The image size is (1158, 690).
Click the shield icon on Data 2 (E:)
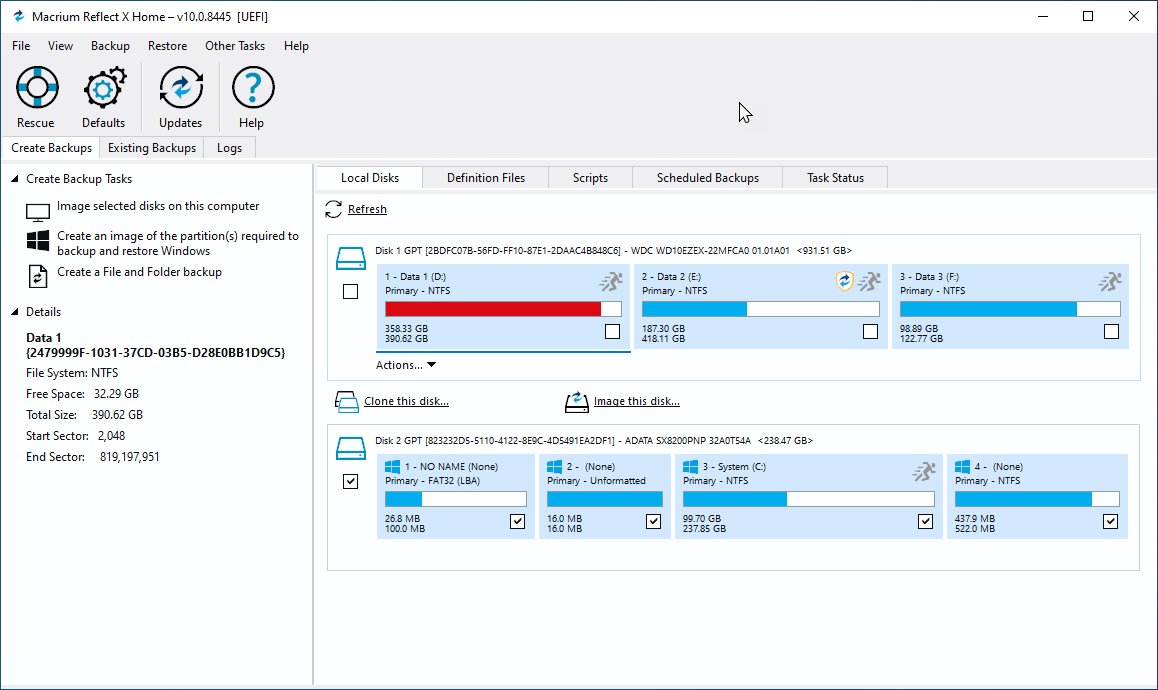click(844, 281)
